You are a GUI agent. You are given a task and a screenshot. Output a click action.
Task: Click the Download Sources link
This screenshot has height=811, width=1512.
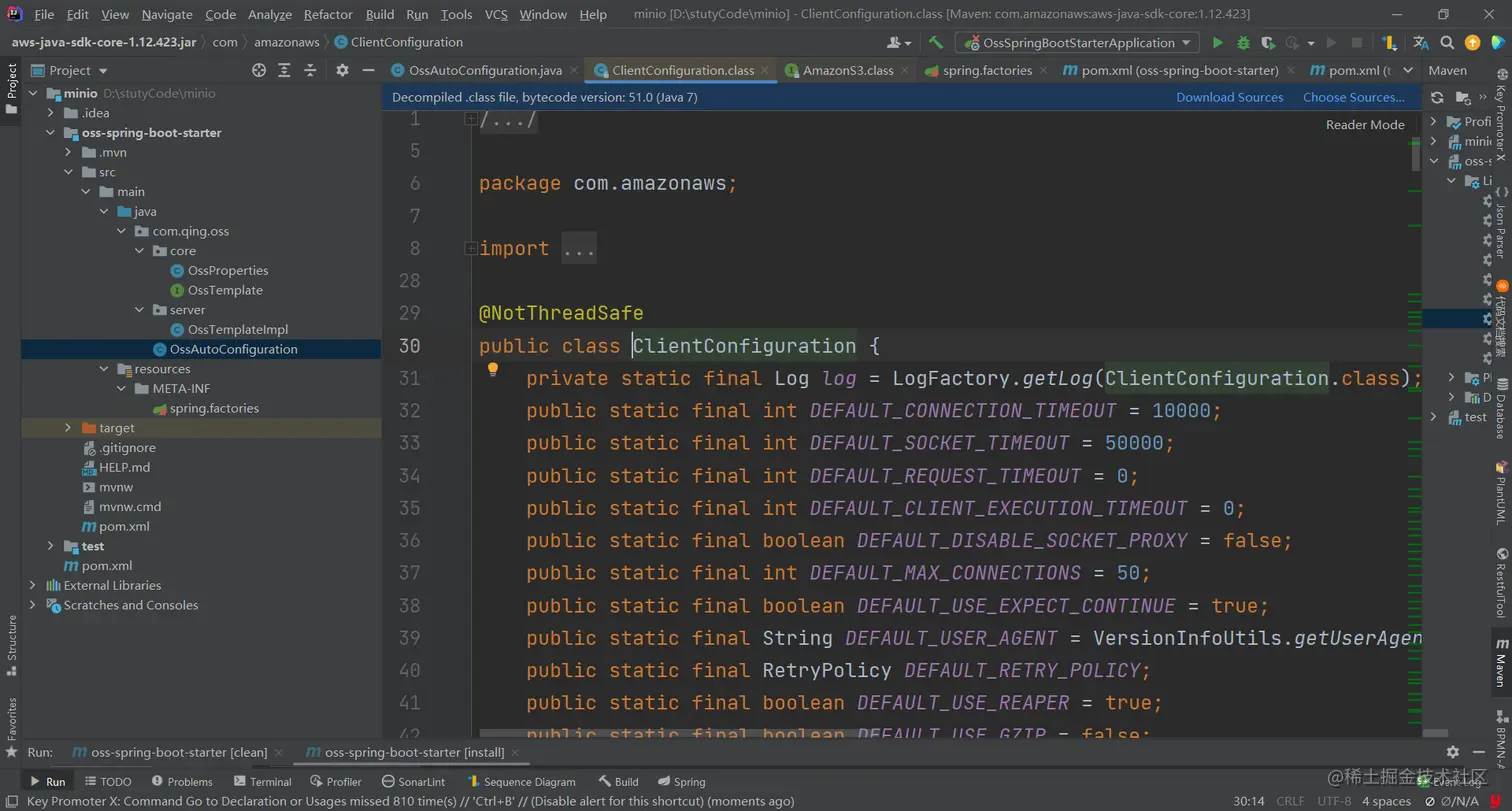(x=1229, y=97)
